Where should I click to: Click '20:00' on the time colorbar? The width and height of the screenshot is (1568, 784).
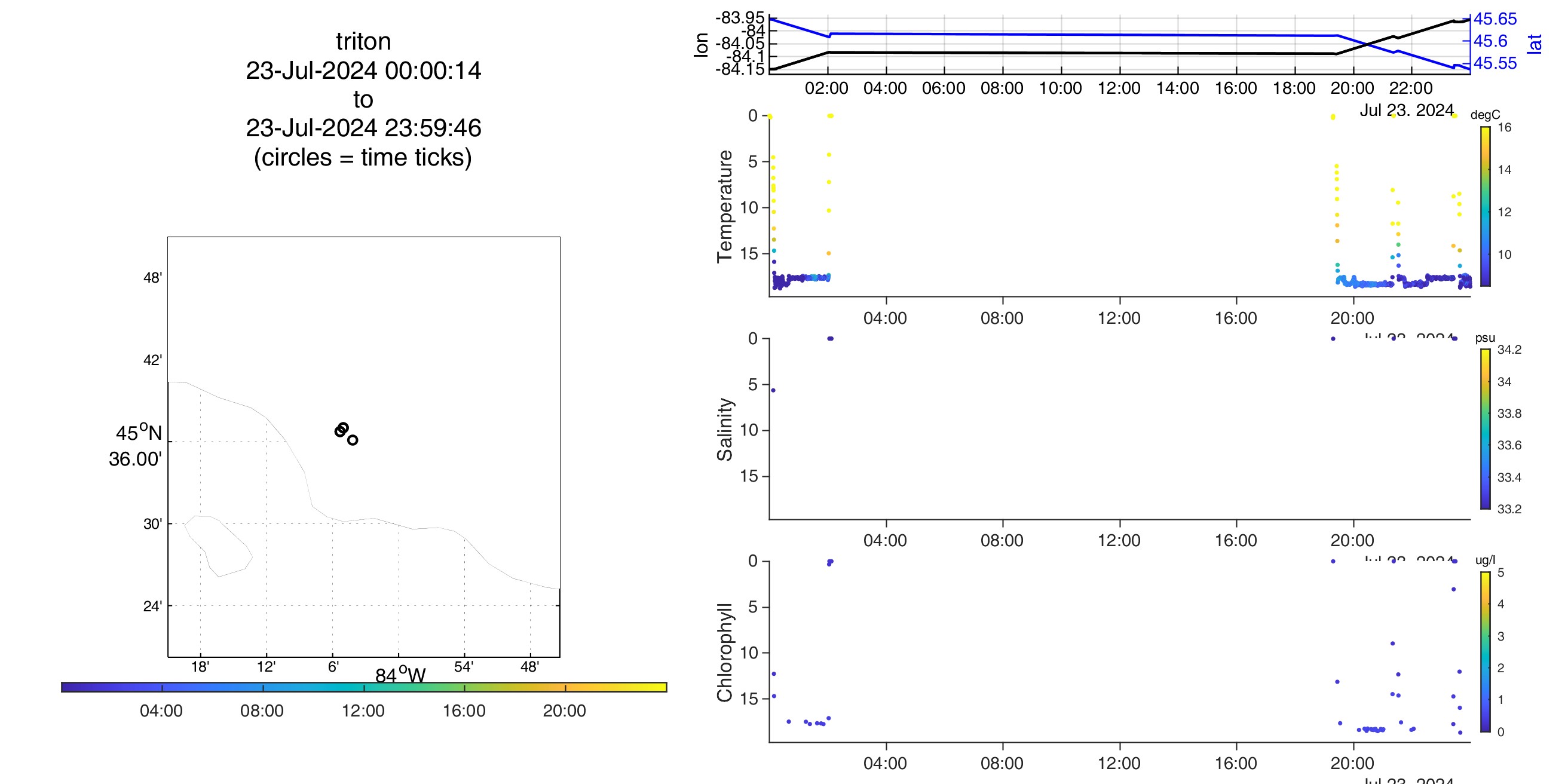[565, 711]
